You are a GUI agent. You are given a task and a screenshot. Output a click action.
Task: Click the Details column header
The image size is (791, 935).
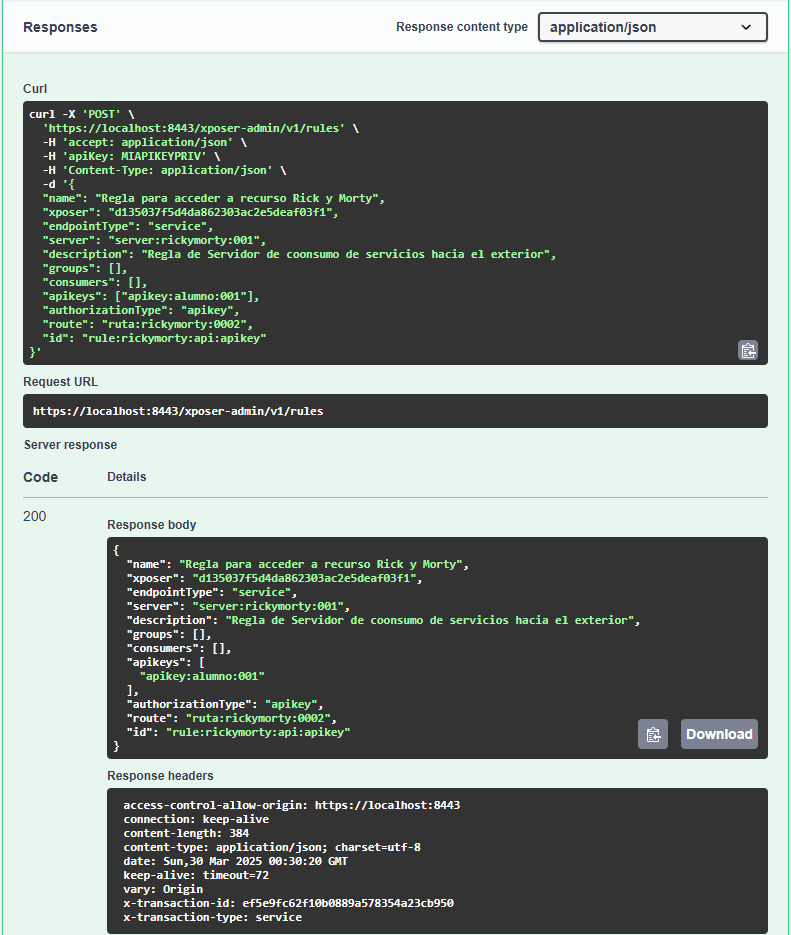pos(127,477)
